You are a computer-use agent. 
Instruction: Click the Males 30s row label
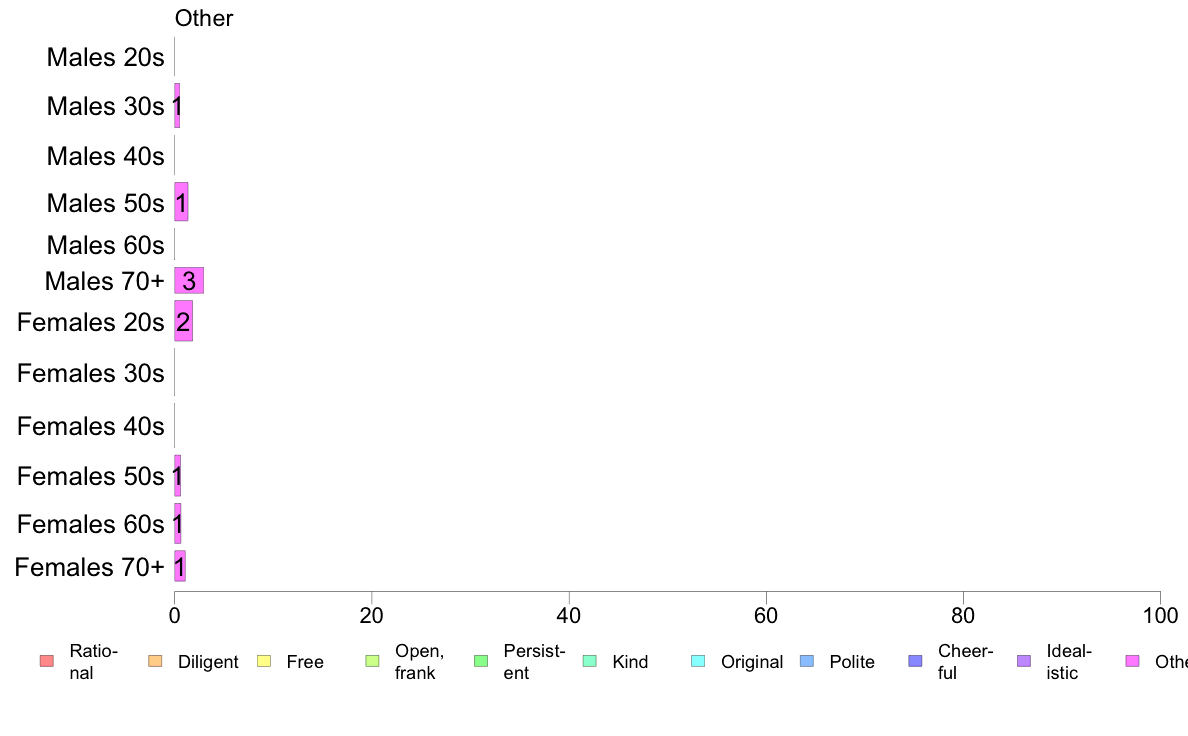[x=105, y=106]
